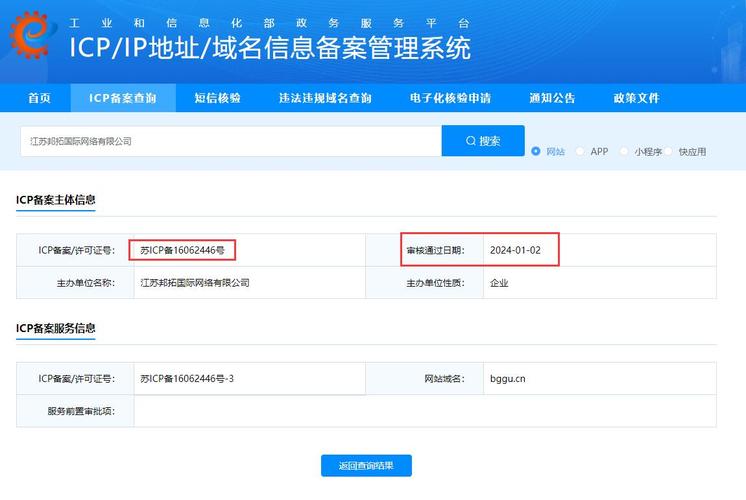Open 政策文件 tab
This screenshot has width=746, height=500.
coord(636,98)
